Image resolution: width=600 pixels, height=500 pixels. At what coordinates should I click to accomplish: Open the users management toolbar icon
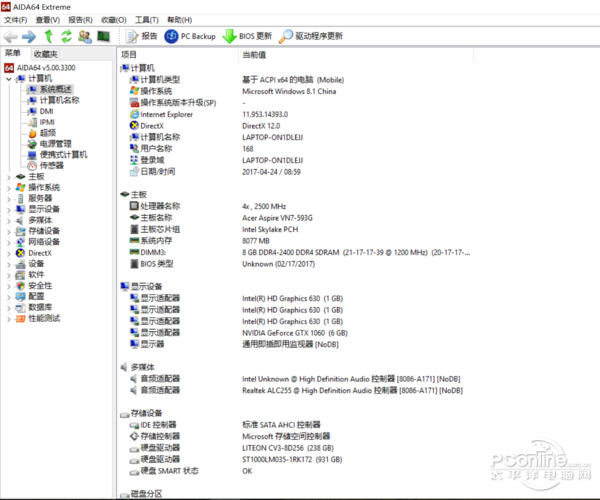85,36
